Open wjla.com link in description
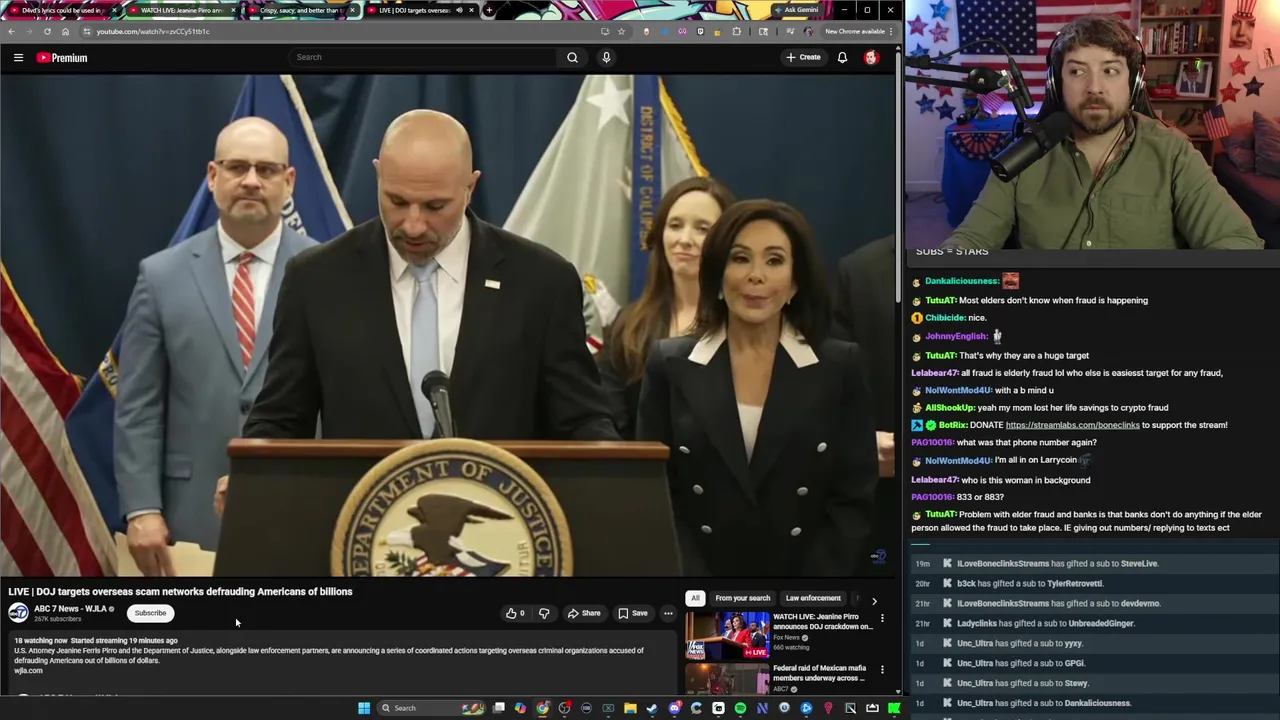The image size is (1280, 720). pyautogui.click(x=28, y=671)
